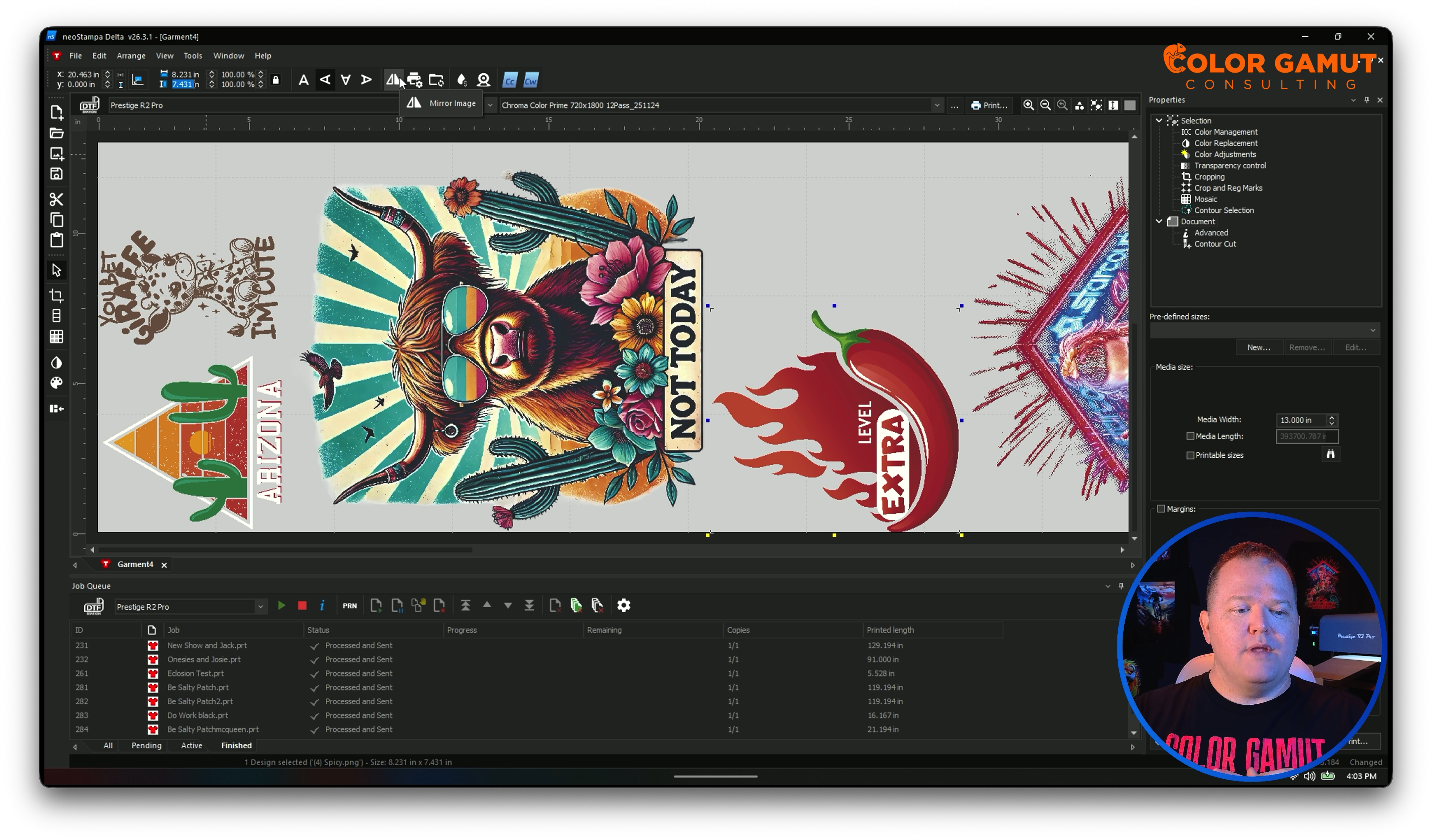Expand the Pre-defined sizes dropdown
Viewport: 1432px width, 840px height.
pyautogui.click(x=1372, y=330)
